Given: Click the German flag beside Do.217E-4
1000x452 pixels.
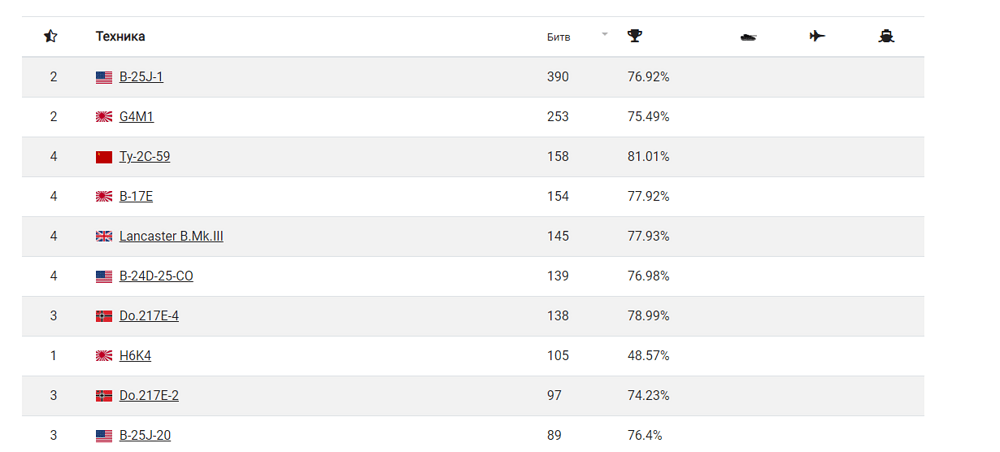Looking at the screenshot, I should [x=104, y=316].
